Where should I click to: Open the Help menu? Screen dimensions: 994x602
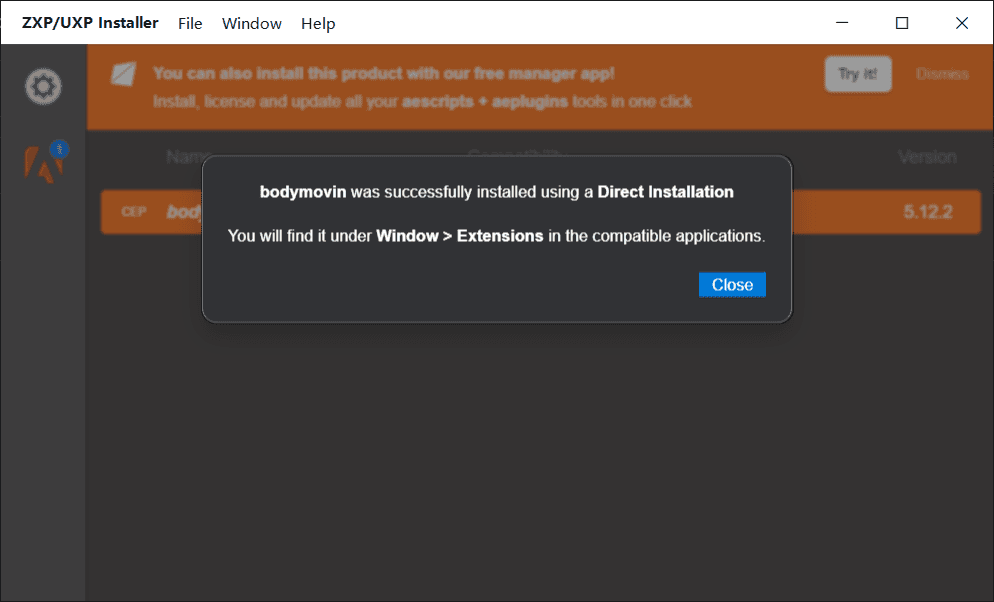point(318,23)
